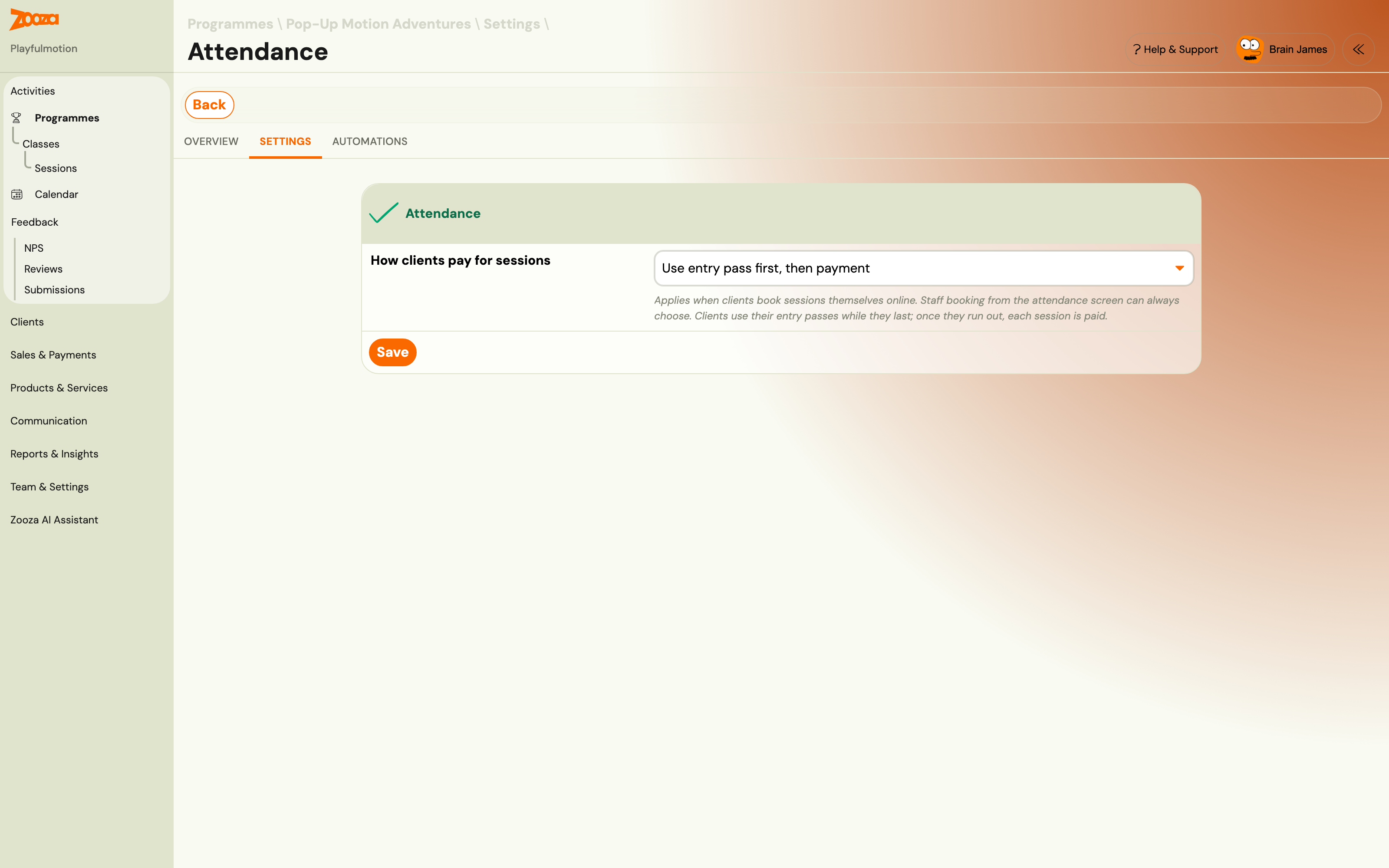The width and height of the screenshot is (1389, 868).
Task: Click Playfulmotion company name
Action: click(43, 49)
